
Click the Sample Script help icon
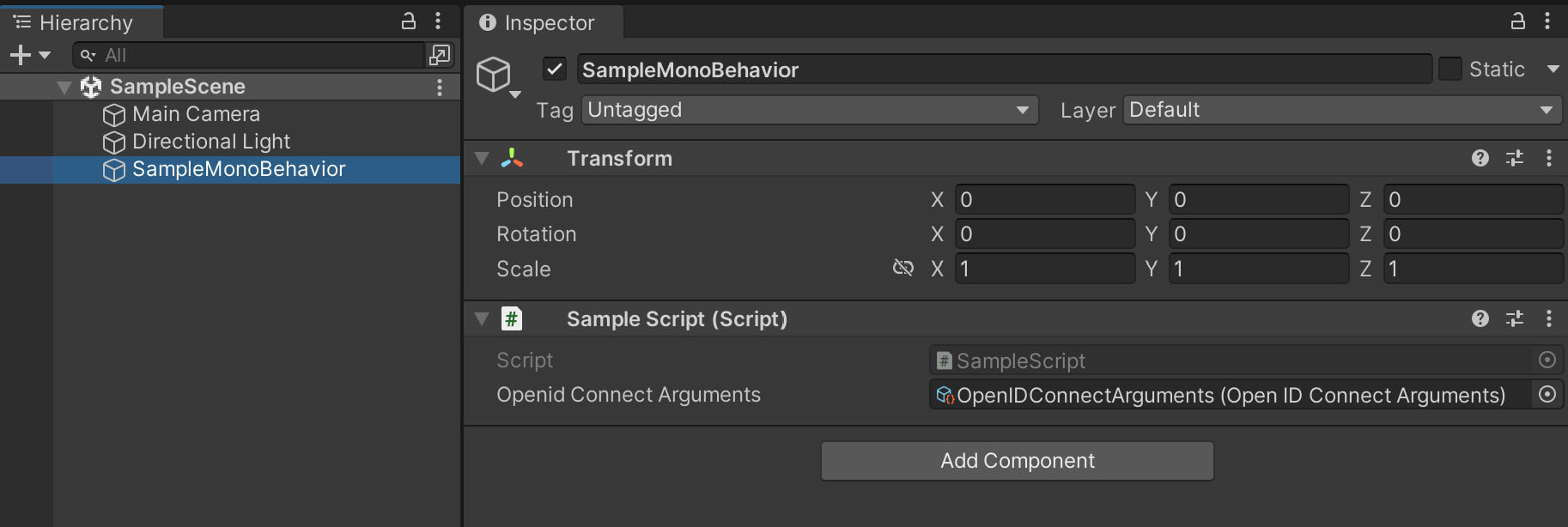[1480, 318]
